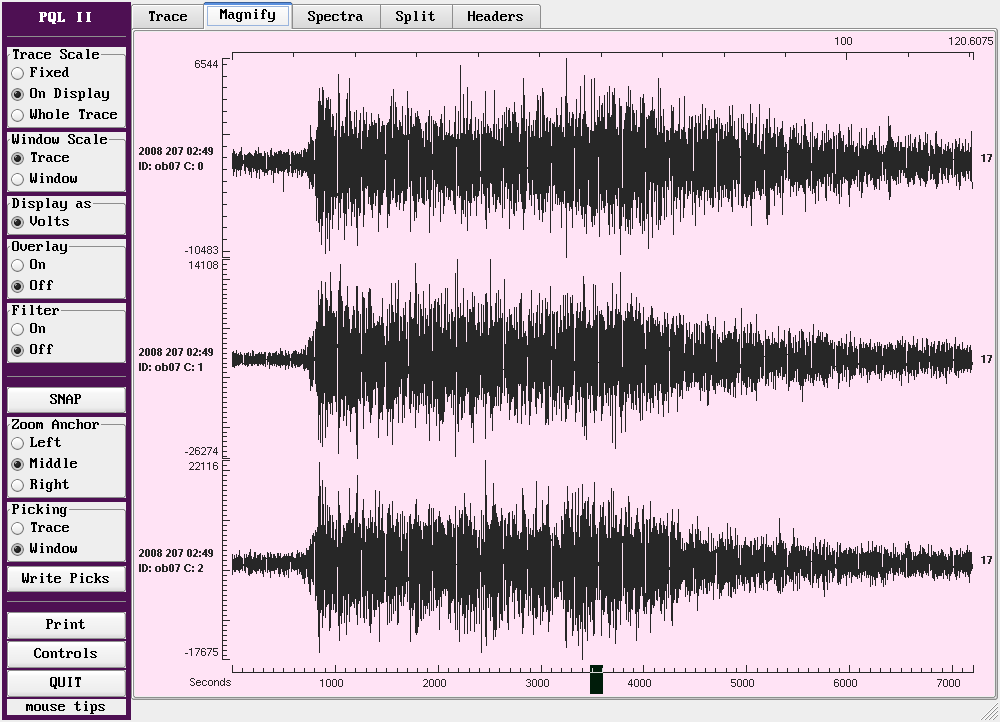Click the Print button
Viewport: 1000px width, 722px height.
coord(66,625)
